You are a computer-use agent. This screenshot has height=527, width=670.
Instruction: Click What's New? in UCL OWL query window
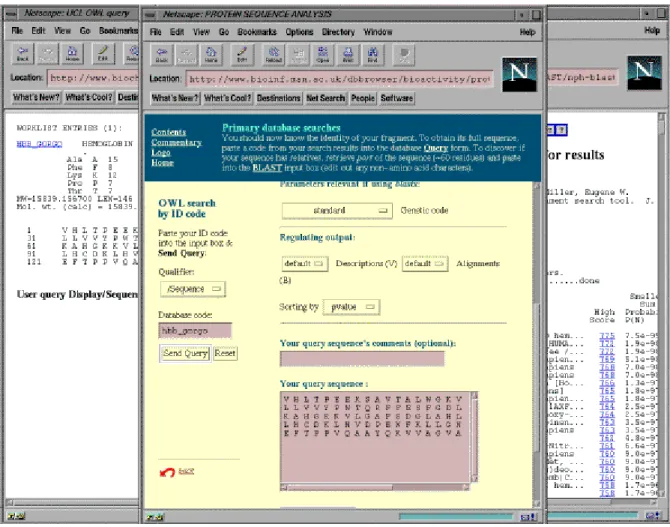[x=36, y=97]
